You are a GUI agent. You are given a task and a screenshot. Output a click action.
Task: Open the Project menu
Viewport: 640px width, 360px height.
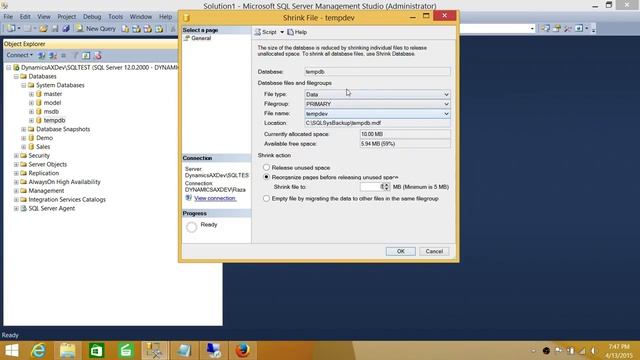tap(67, 17)
